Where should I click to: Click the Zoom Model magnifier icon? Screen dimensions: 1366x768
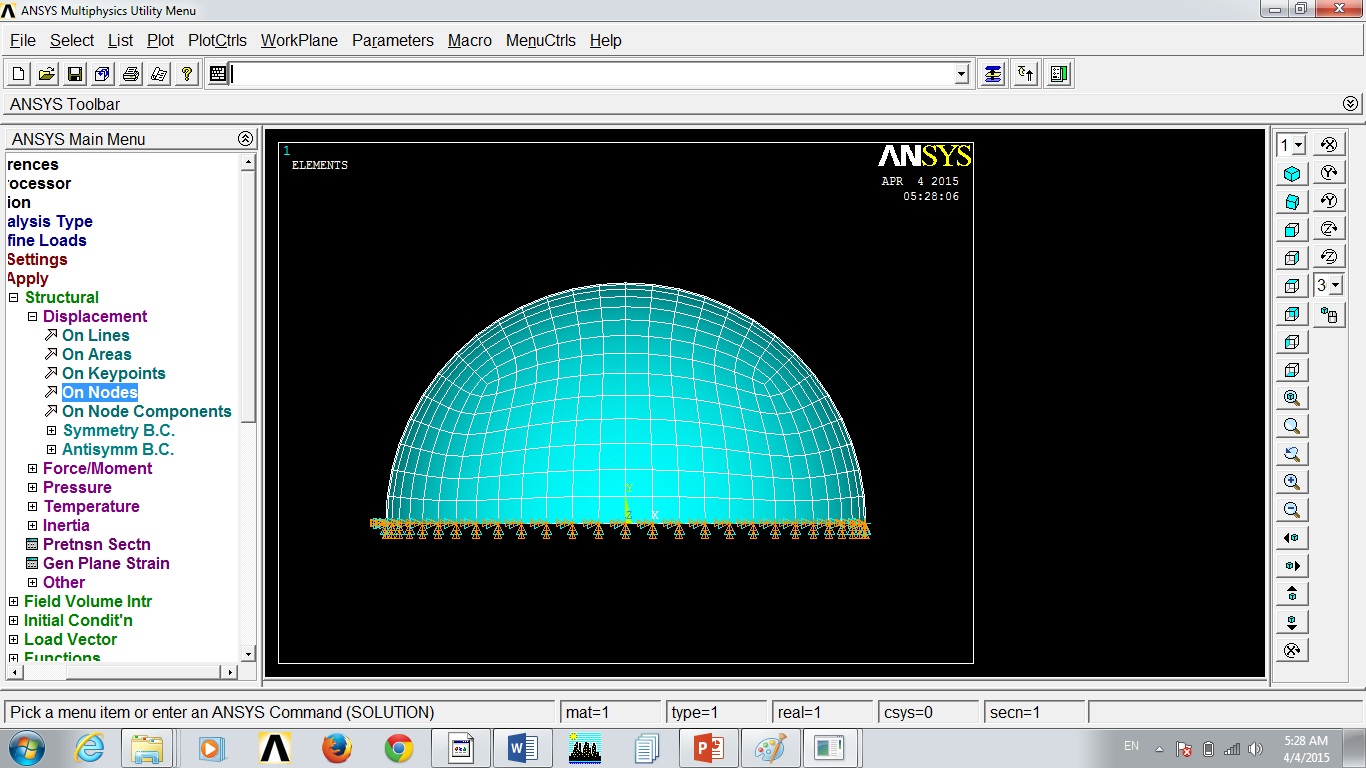[1292, 426]
